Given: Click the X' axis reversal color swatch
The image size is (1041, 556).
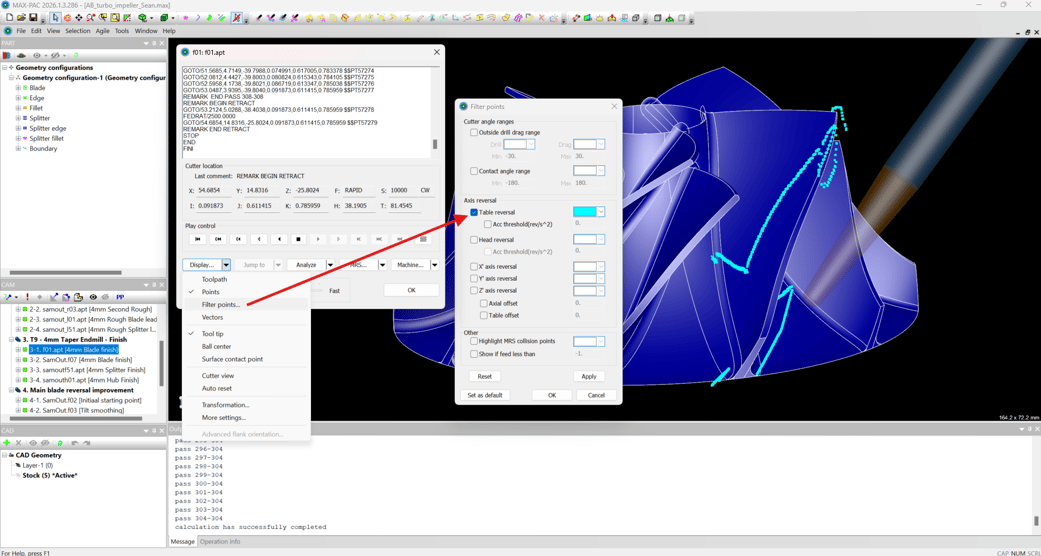Looking at the screenshot, I should 585,267.
